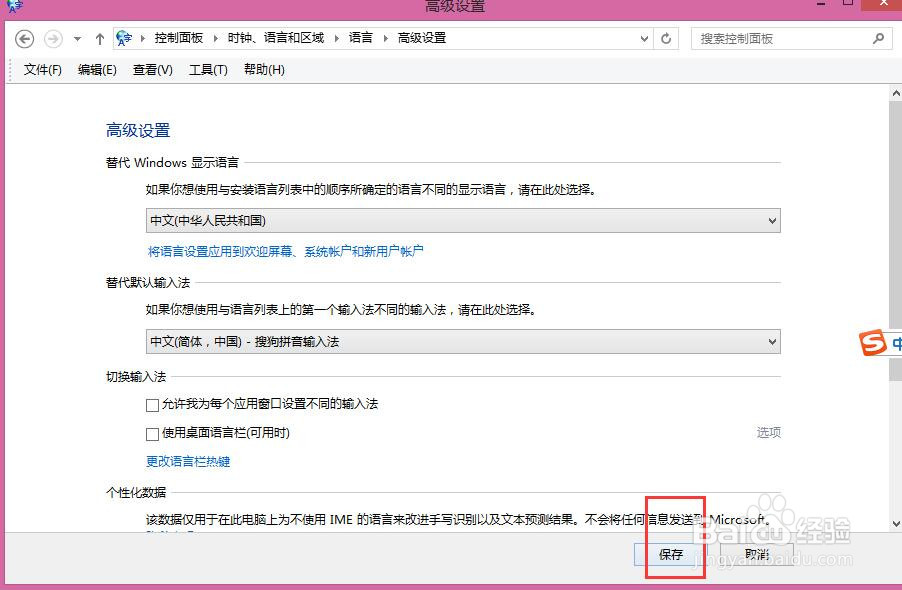
Task: Open the Windows display language dropdown
Action: click(x=771, y=220)
